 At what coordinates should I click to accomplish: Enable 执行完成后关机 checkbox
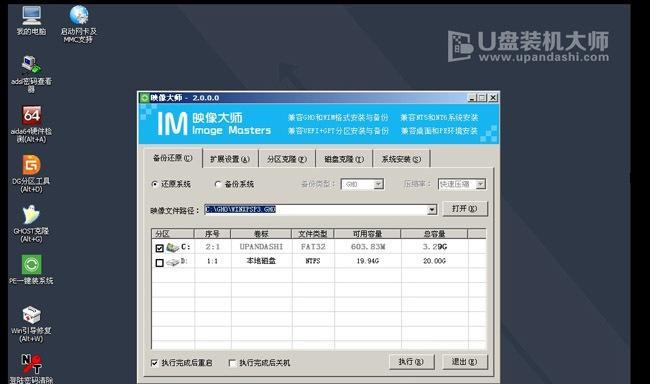tap(233, 363)
